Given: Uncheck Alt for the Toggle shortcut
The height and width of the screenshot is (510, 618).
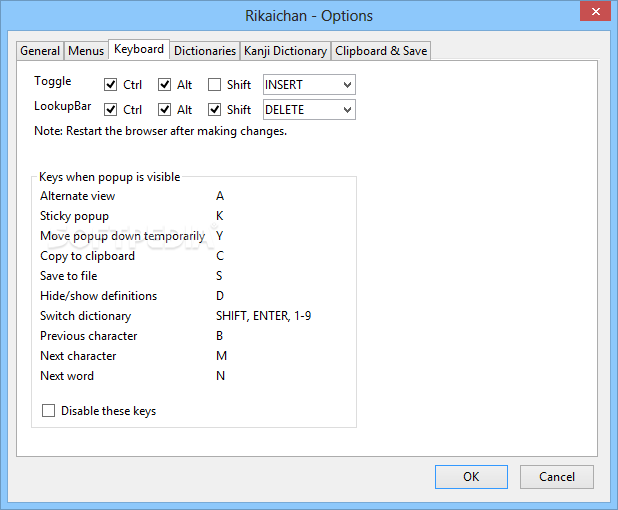Looking at the screenshot, I should tap(164, 85).
